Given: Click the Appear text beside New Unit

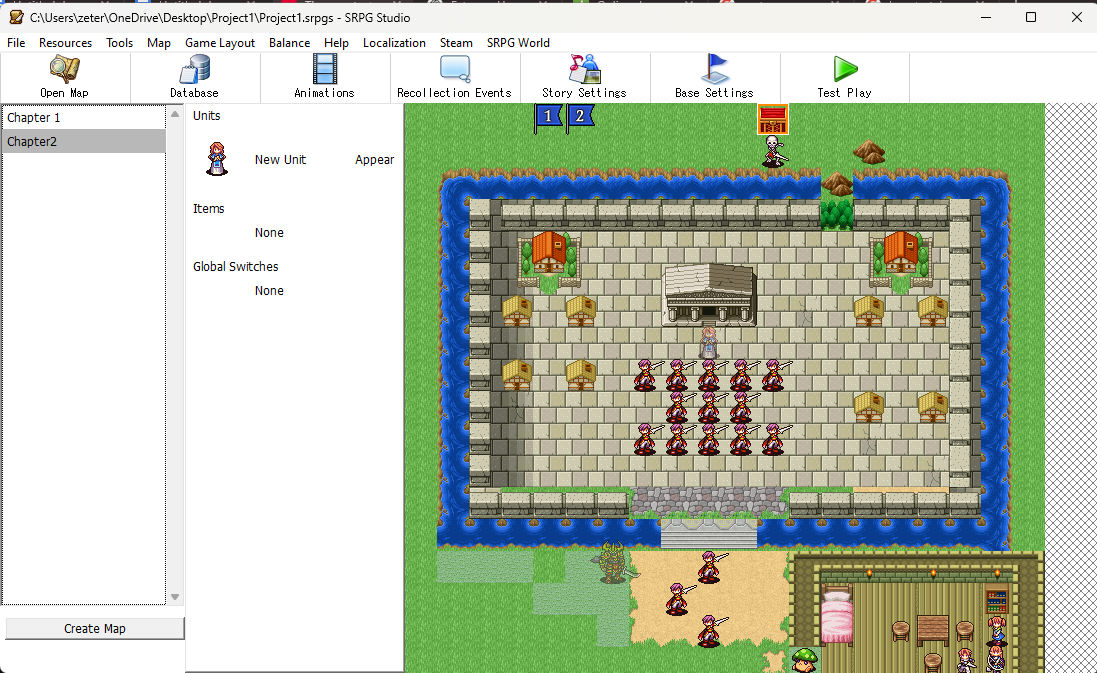Looking at the screenshot, I should point(374,160).
